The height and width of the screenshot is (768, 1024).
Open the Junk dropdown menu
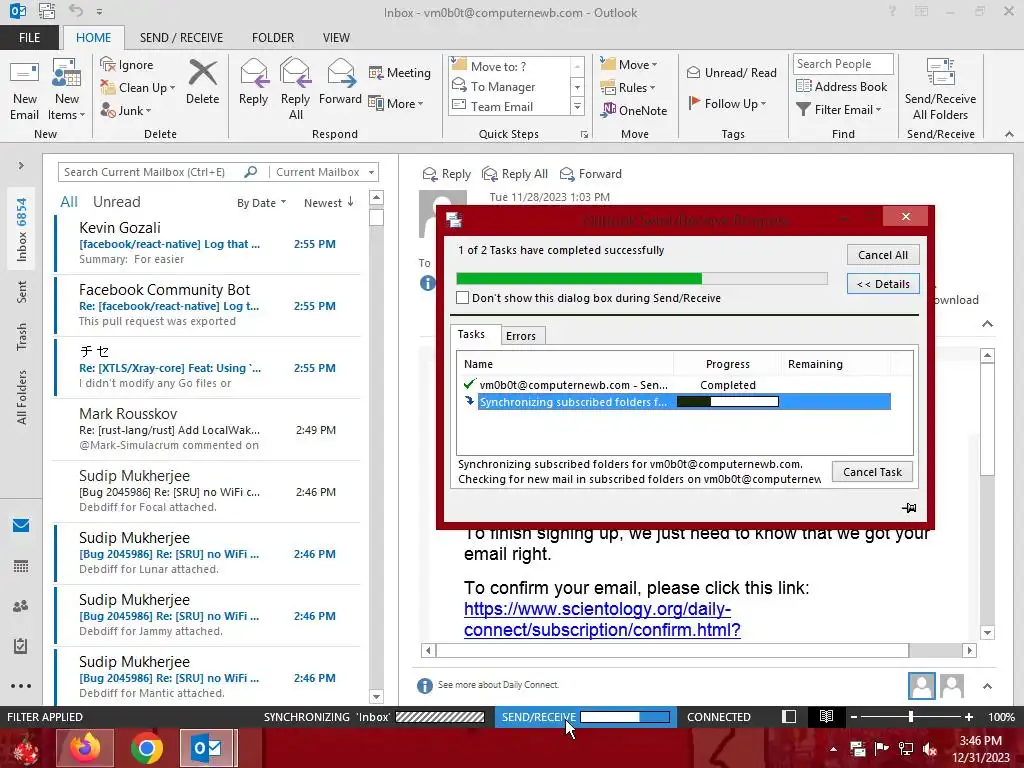[148, 111]
